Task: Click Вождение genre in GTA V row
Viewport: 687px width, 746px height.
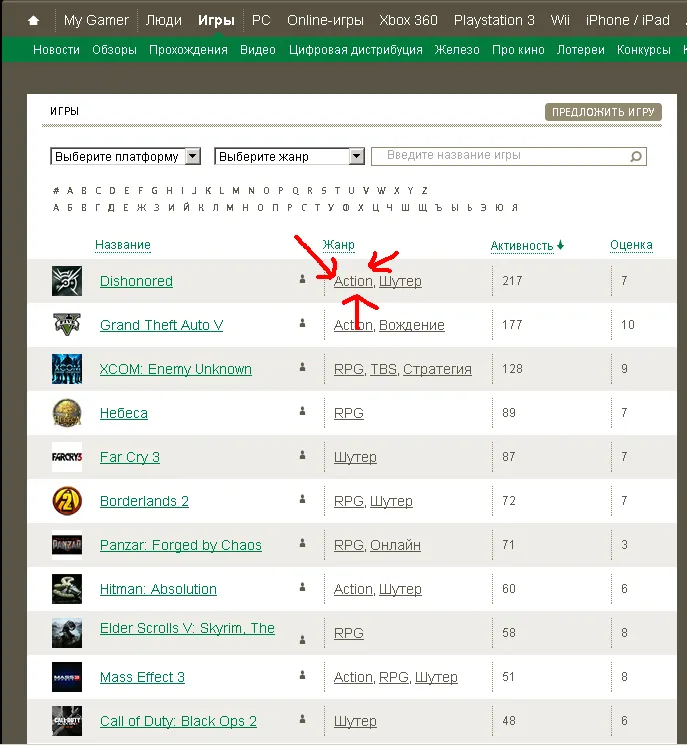Action: click(x=412, y=324)
